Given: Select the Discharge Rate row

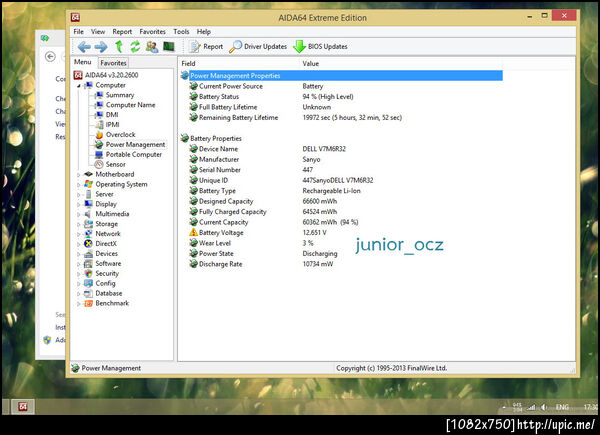Looking at the screenshot, I should (x=341, y=264).
